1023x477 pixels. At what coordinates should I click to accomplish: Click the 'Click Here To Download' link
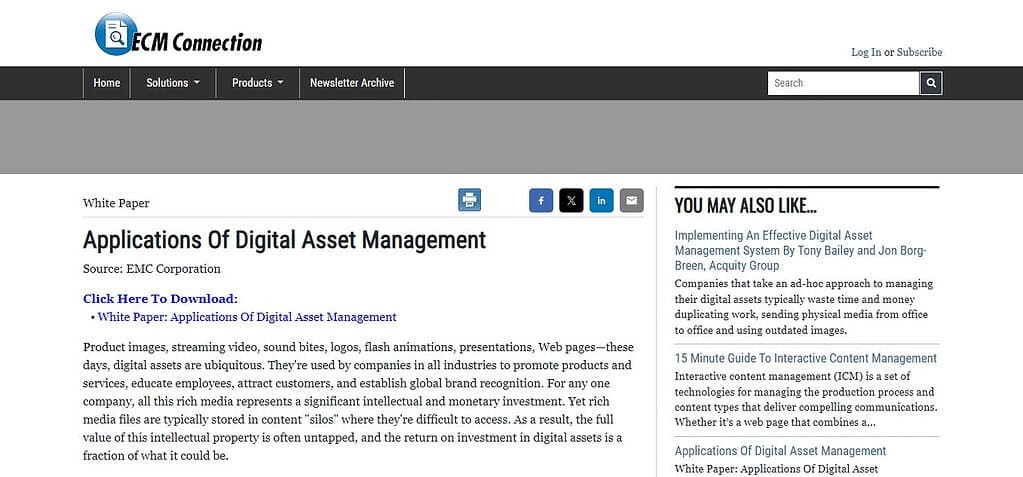tap(160, 299)
